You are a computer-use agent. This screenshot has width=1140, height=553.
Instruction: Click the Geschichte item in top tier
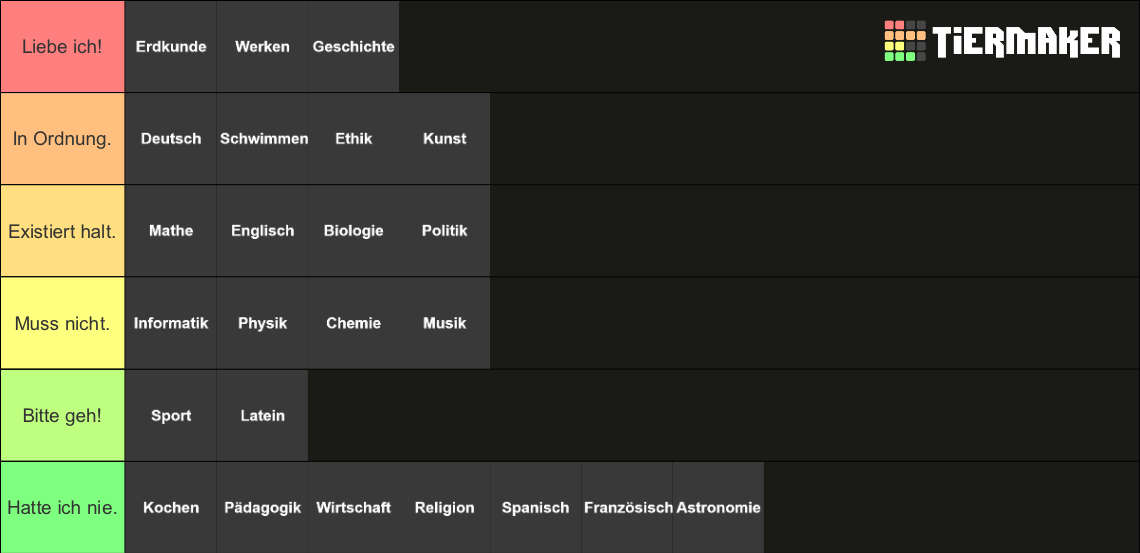(x=353, y=47)
